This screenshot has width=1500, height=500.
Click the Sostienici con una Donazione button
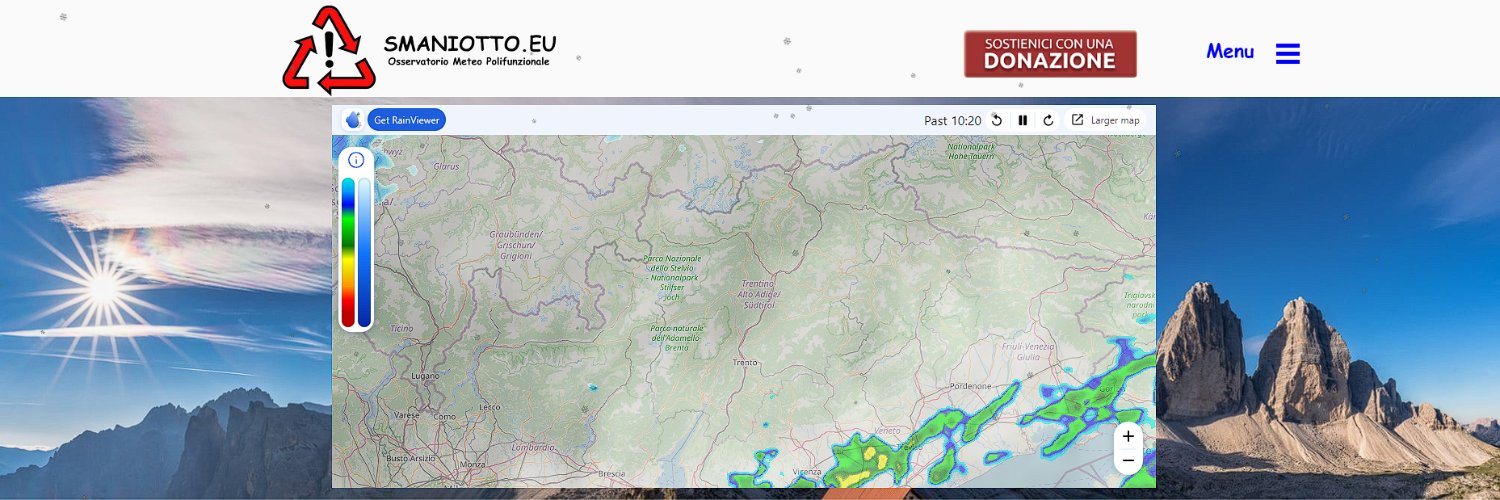pyautogui.click(x=1050, y=54)
